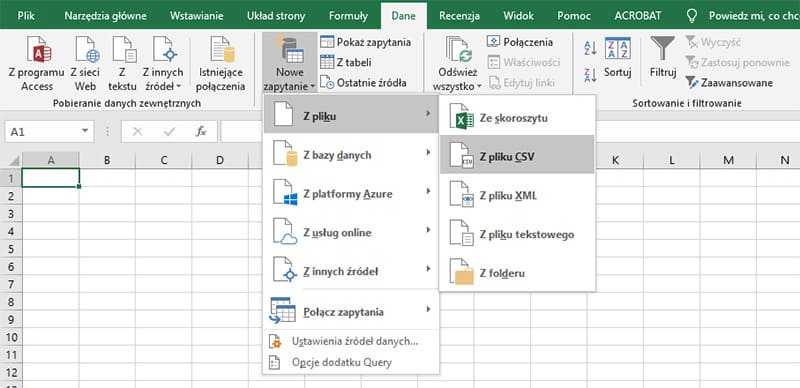This screenshot has height=388, width=800.
Task: Open Ostatnie źródła
Action: click(363, 82)
